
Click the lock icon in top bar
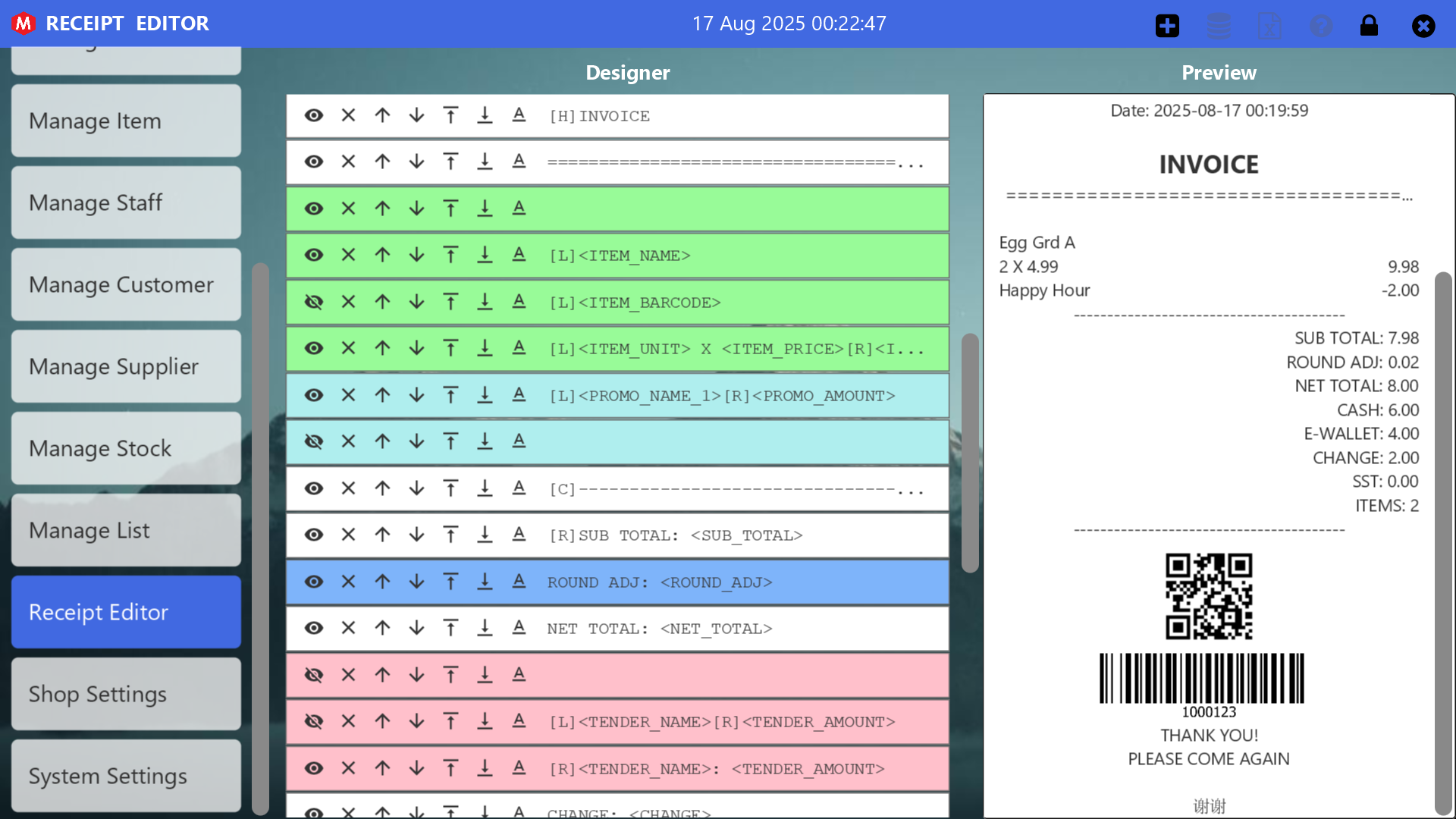point(1369,25)
